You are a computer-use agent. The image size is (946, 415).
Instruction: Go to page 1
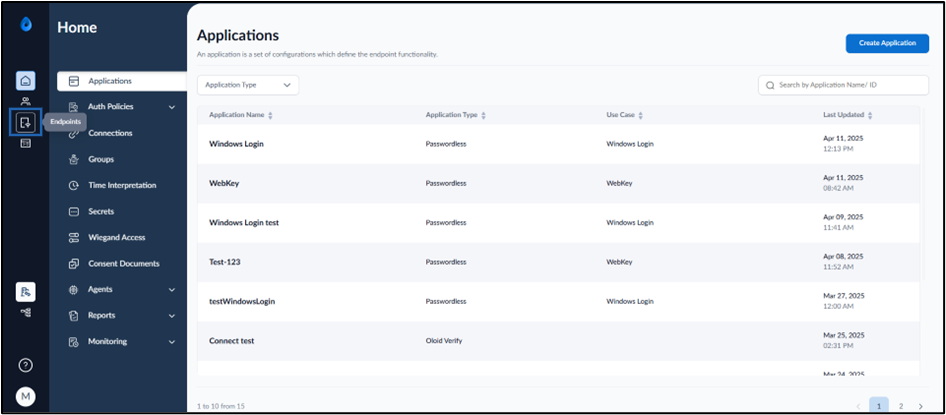[x=878, y=406]
